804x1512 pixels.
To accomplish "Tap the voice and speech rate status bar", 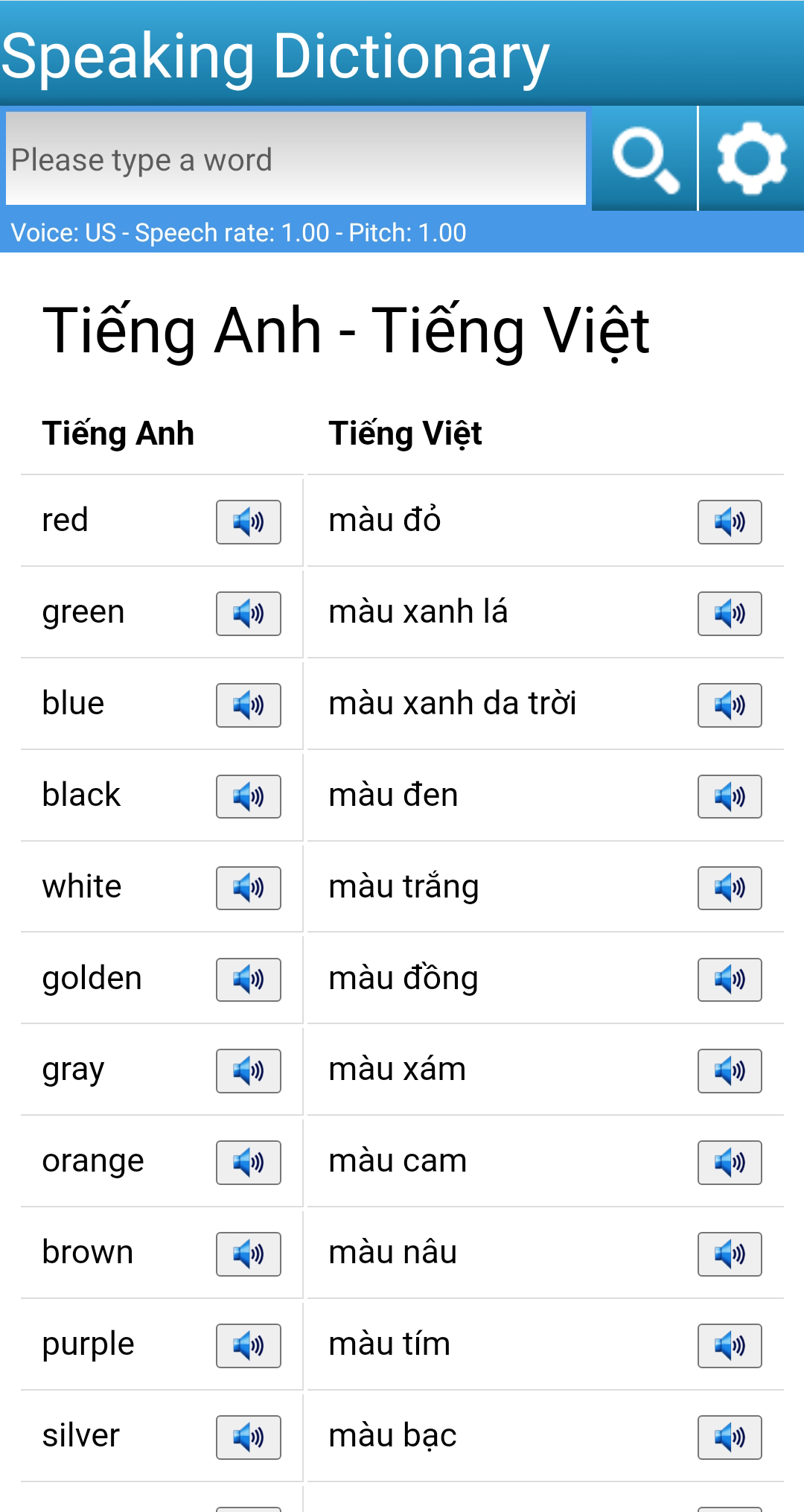I will pyautogui.click(x=238, y=233).
